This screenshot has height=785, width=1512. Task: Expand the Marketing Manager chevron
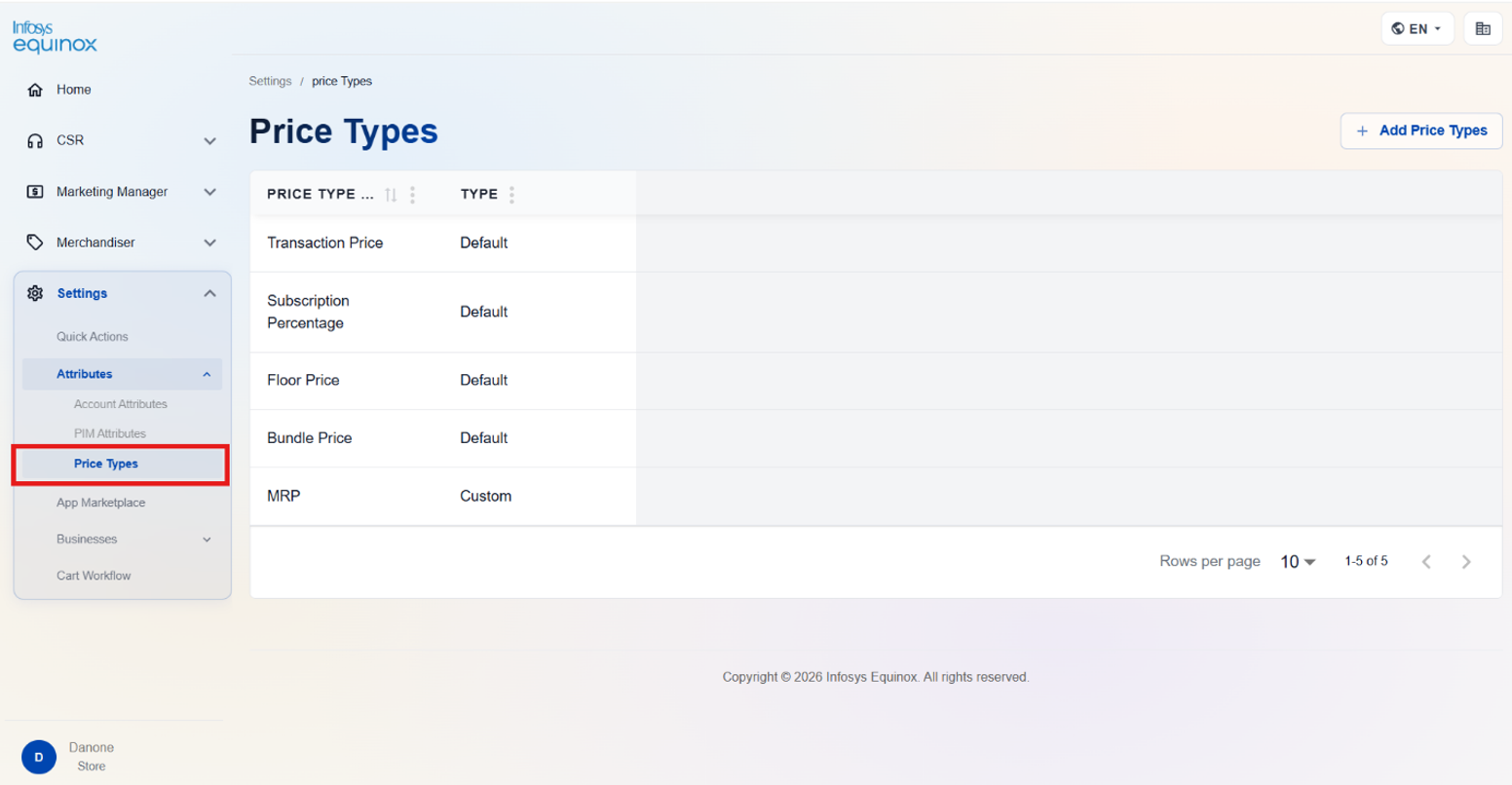click(x=209, y=192)
